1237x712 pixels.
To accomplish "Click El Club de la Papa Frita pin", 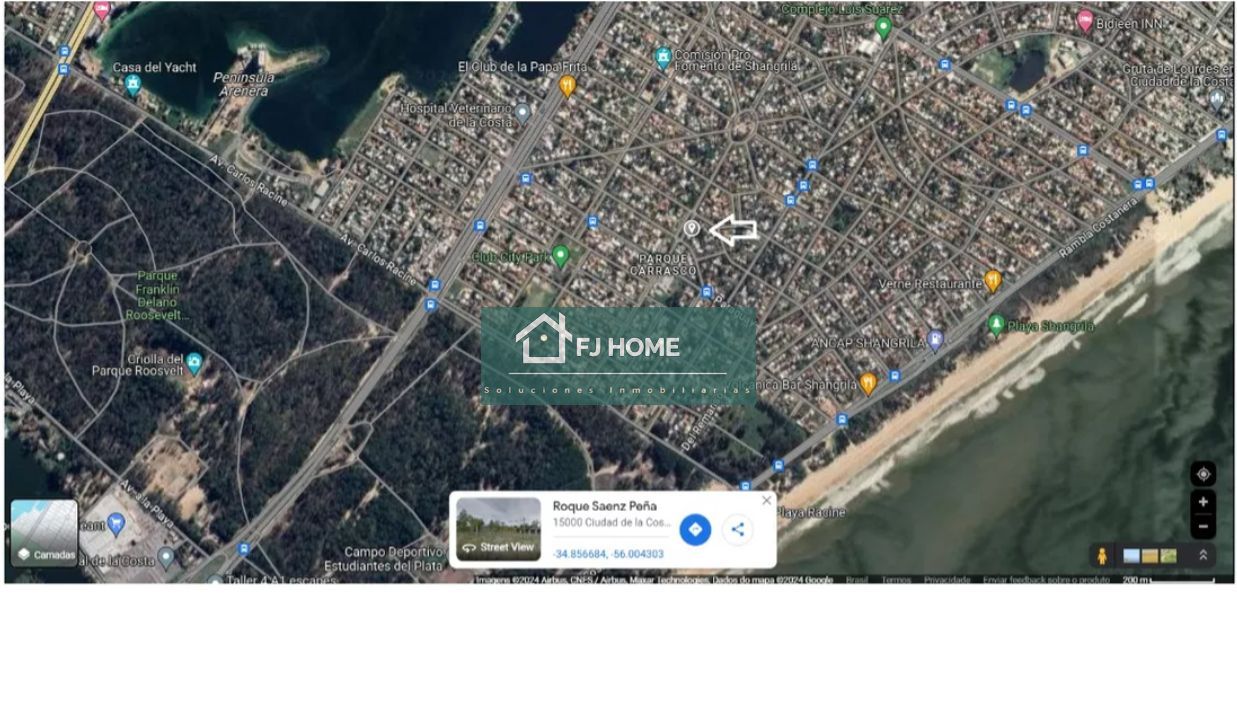I will pos(568,86).
